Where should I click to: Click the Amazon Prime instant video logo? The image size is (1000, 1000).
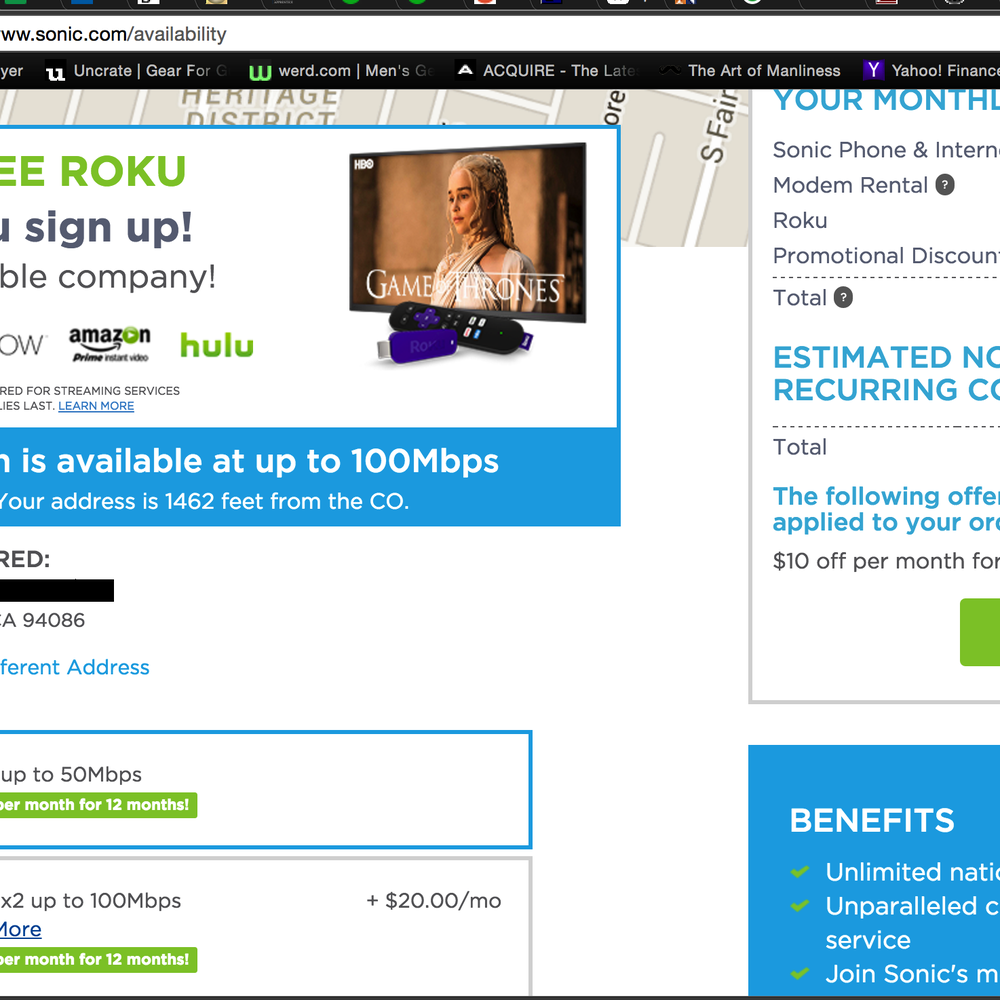[x=110, y=344]
